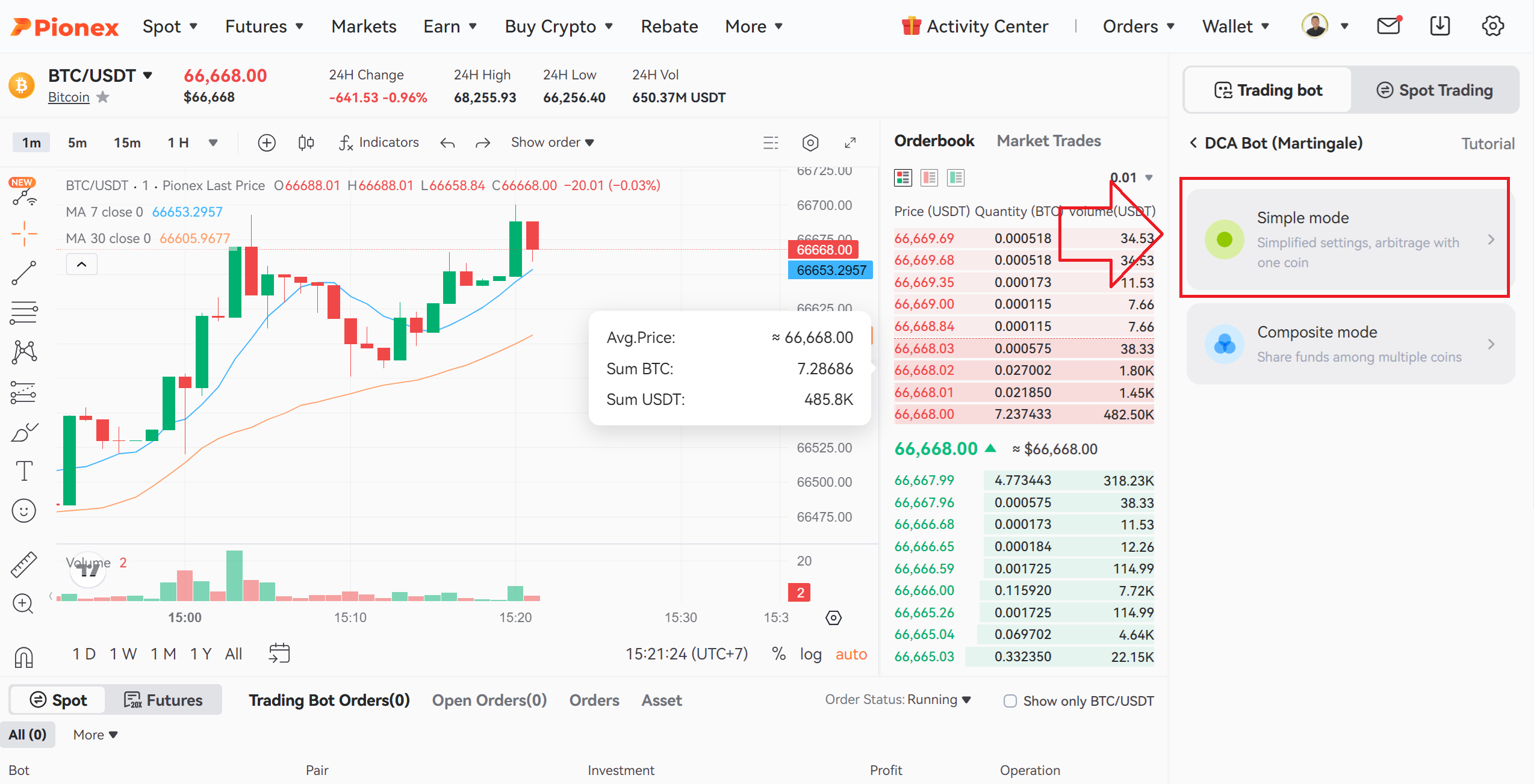Viewport: 1534px width, 784px height.
Task: Open the Show order dropdown
Action: pyautogui.click(x=553, y=143)
